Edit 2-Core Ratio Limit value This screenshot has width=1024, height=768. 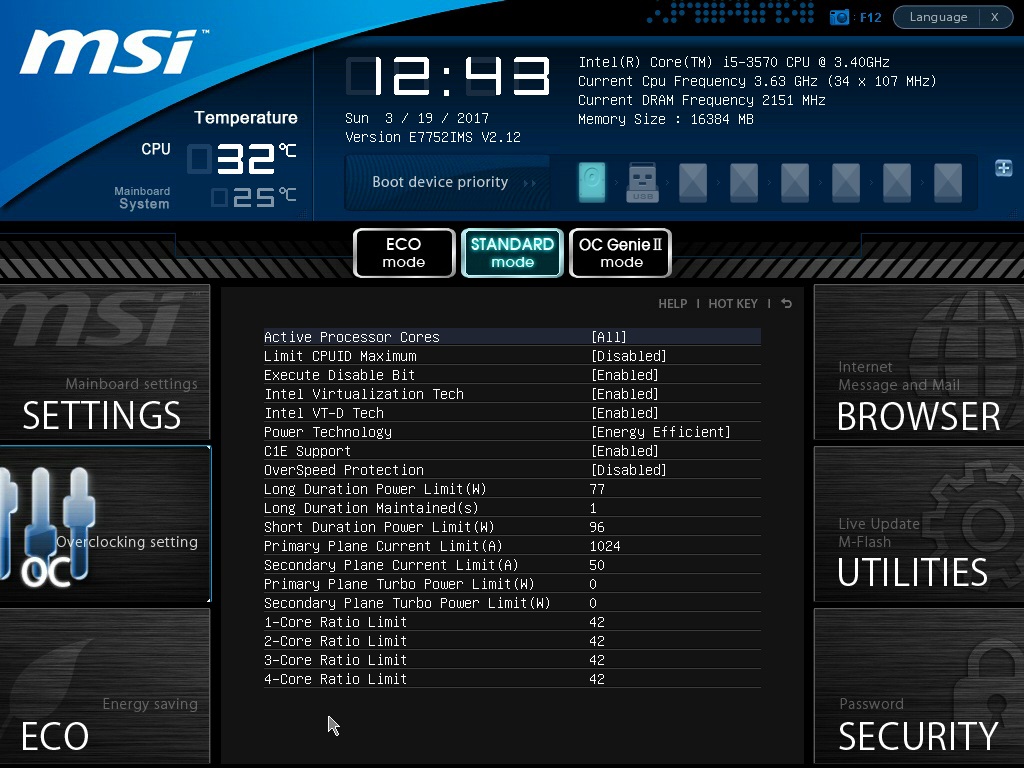pyautogui.click(x=597, y=641)
